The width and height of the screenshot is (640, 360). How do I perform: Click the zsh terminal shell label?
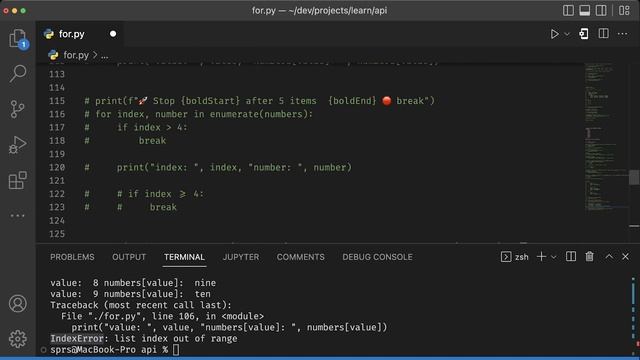click(522, 257)
